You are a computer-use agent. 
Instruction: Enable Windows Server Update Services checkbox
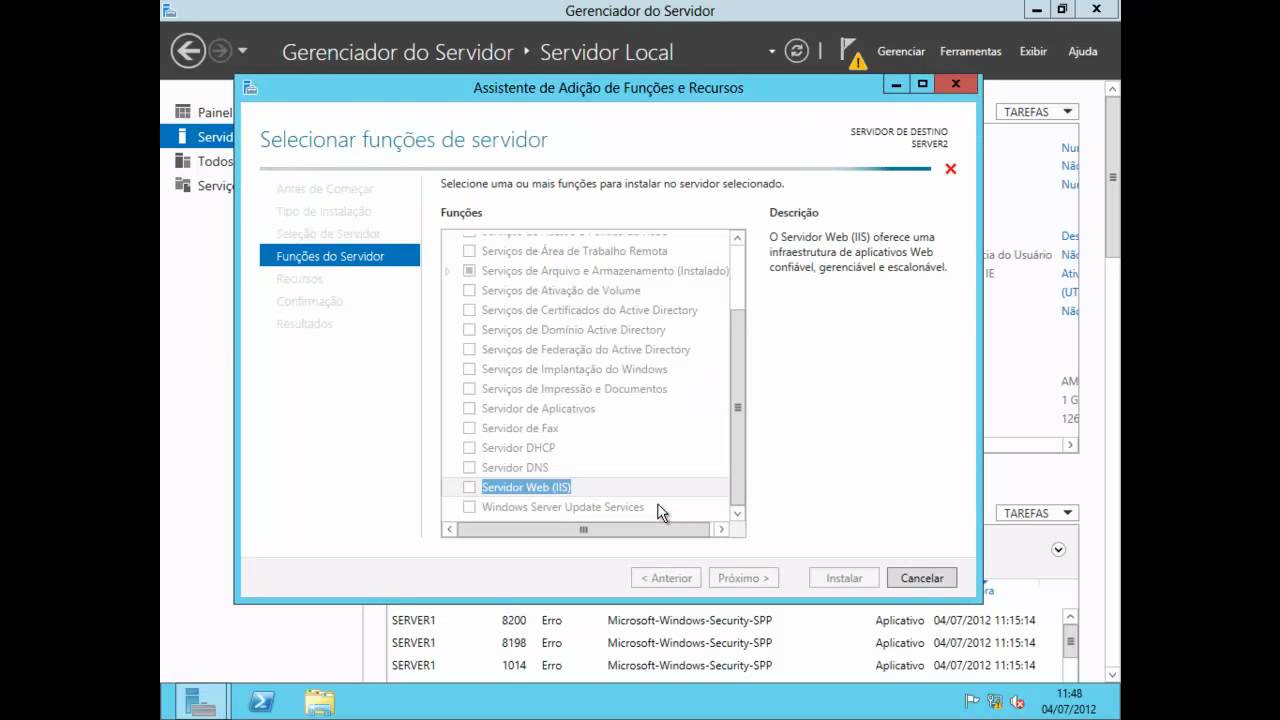[x=469, y=507]
